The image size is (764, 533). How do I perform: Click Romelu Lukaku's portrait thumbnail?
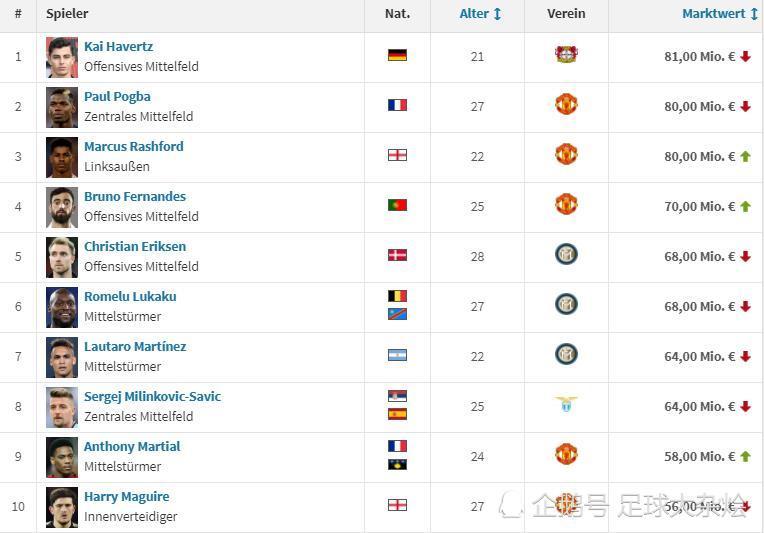pyautogui.click(x=62, y=307)
